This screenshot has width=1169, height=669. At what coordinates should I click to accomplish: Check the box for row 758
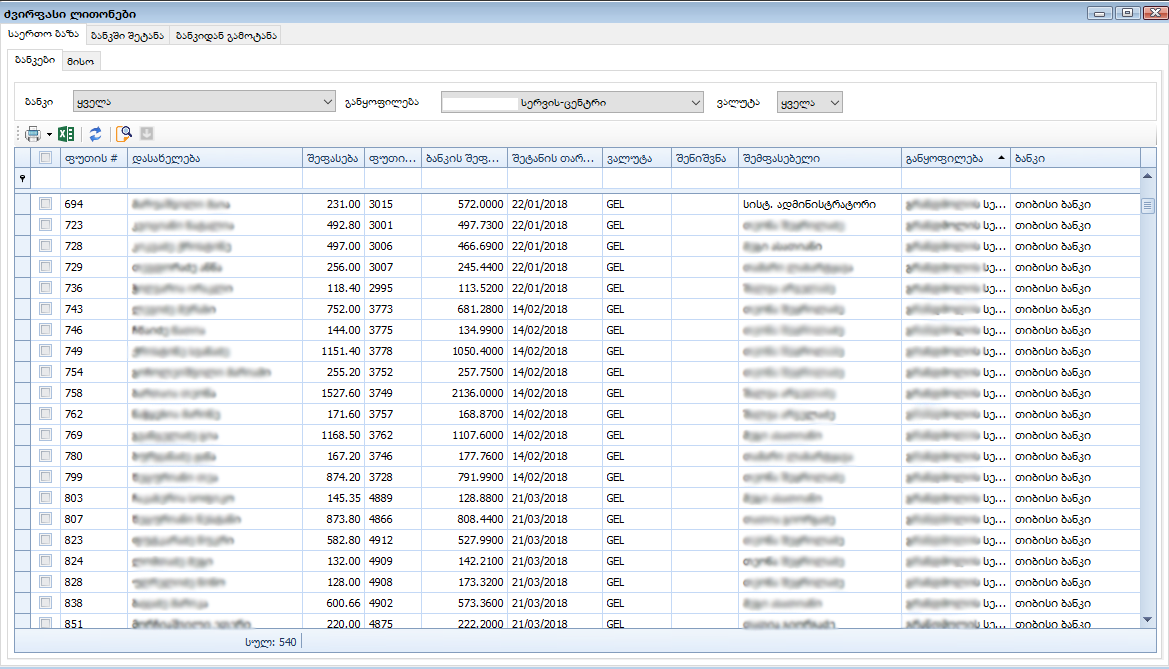[45, 393]
